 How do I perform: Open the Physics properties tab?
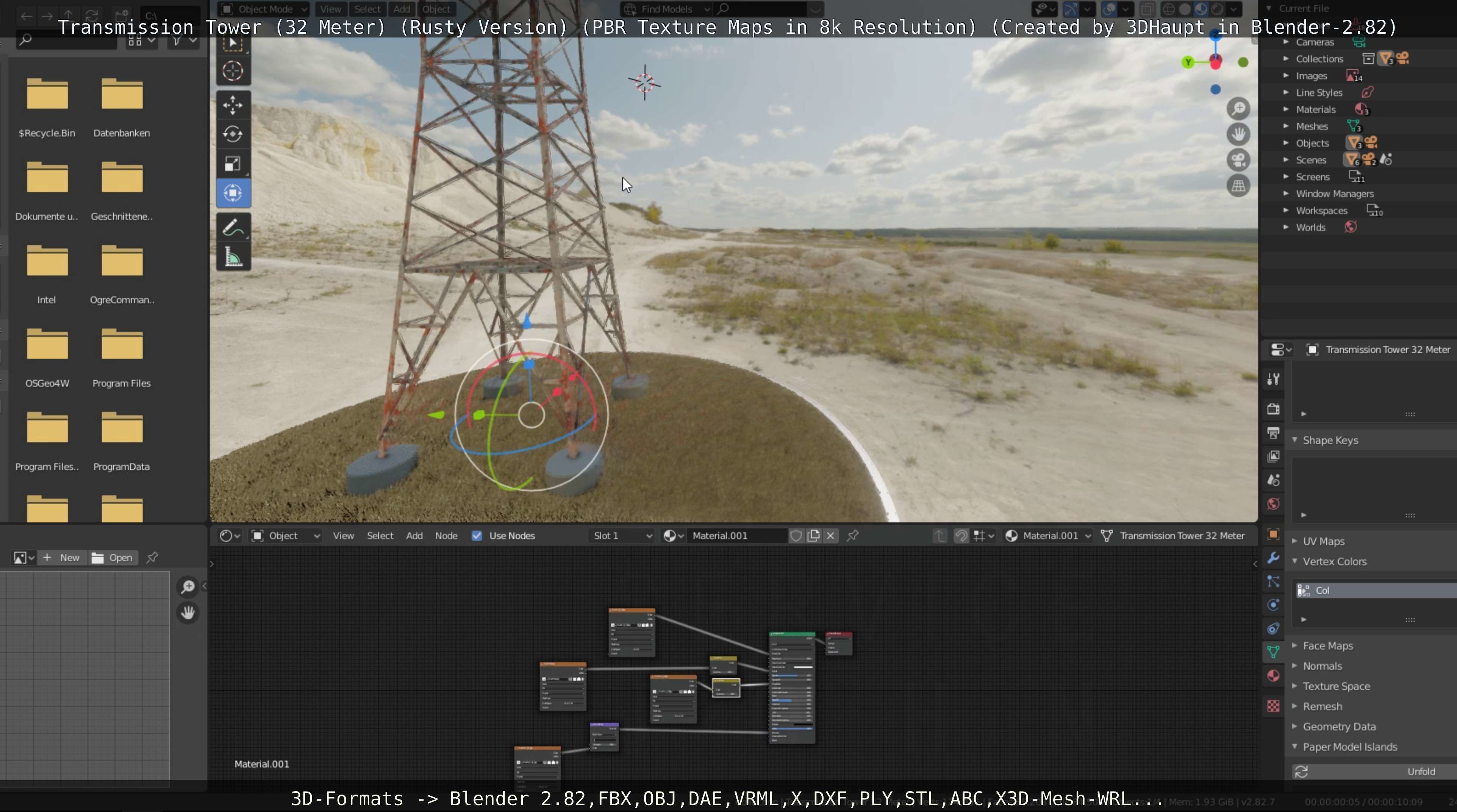[1273, 605]
